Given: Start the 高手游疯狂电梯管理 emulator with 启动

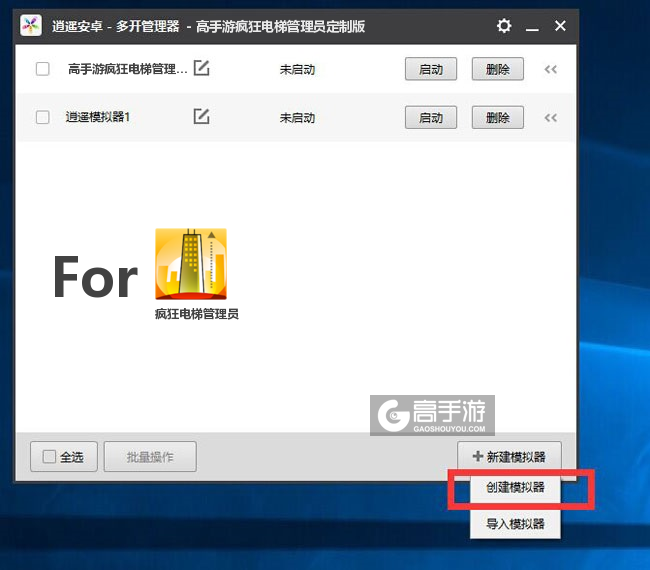Looking at the screenshot, I should (431, 69).
